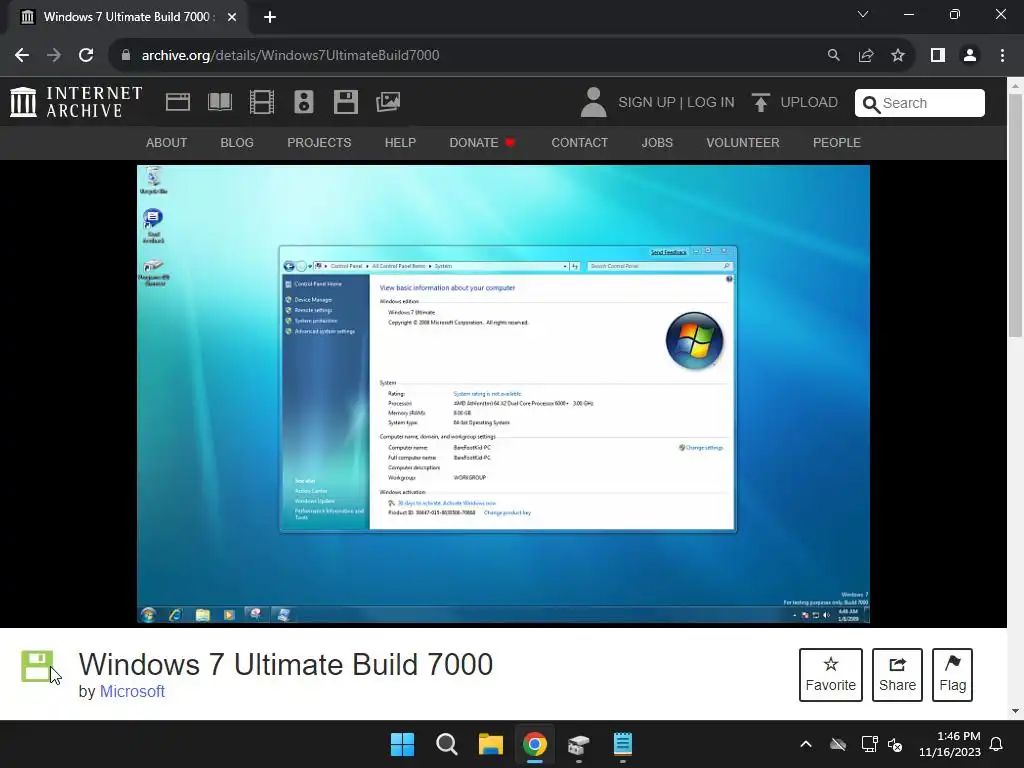
Task: Open the HELP menu item
Action: point(400,142)
